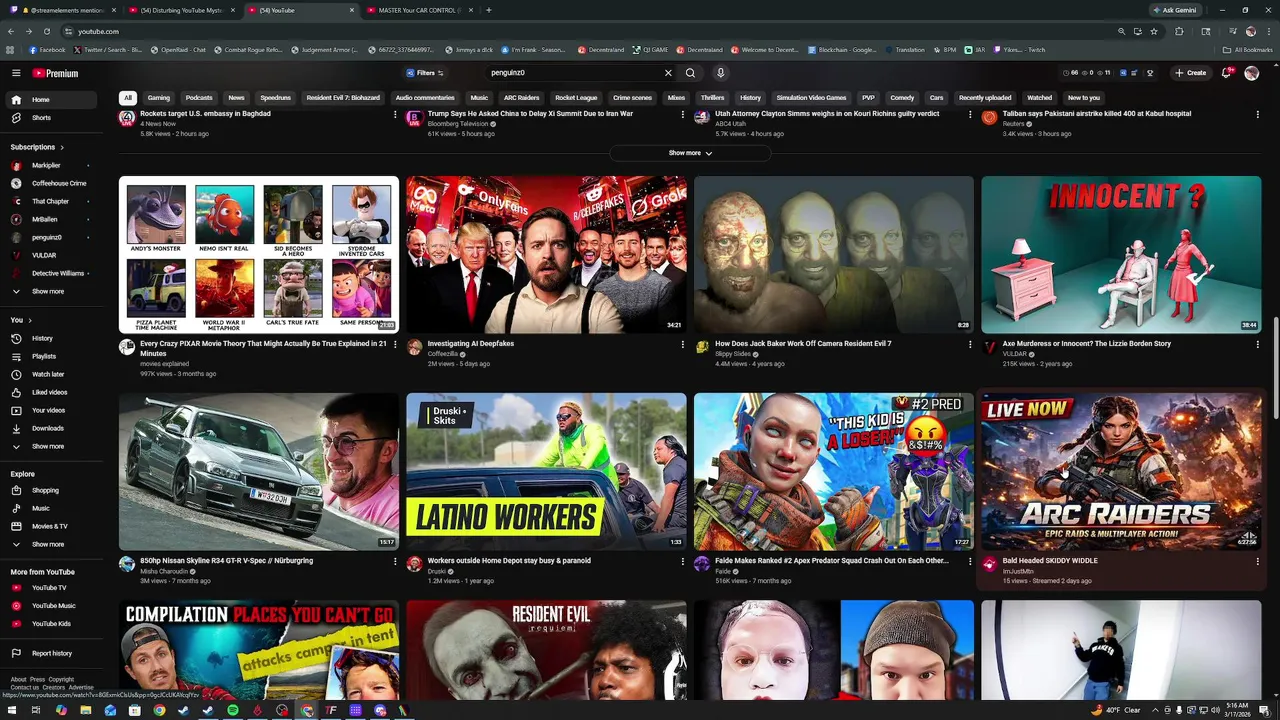1280x720 pixels.
Task: Open MrBallen channel in subscriptions
Action: click(50, 220)
